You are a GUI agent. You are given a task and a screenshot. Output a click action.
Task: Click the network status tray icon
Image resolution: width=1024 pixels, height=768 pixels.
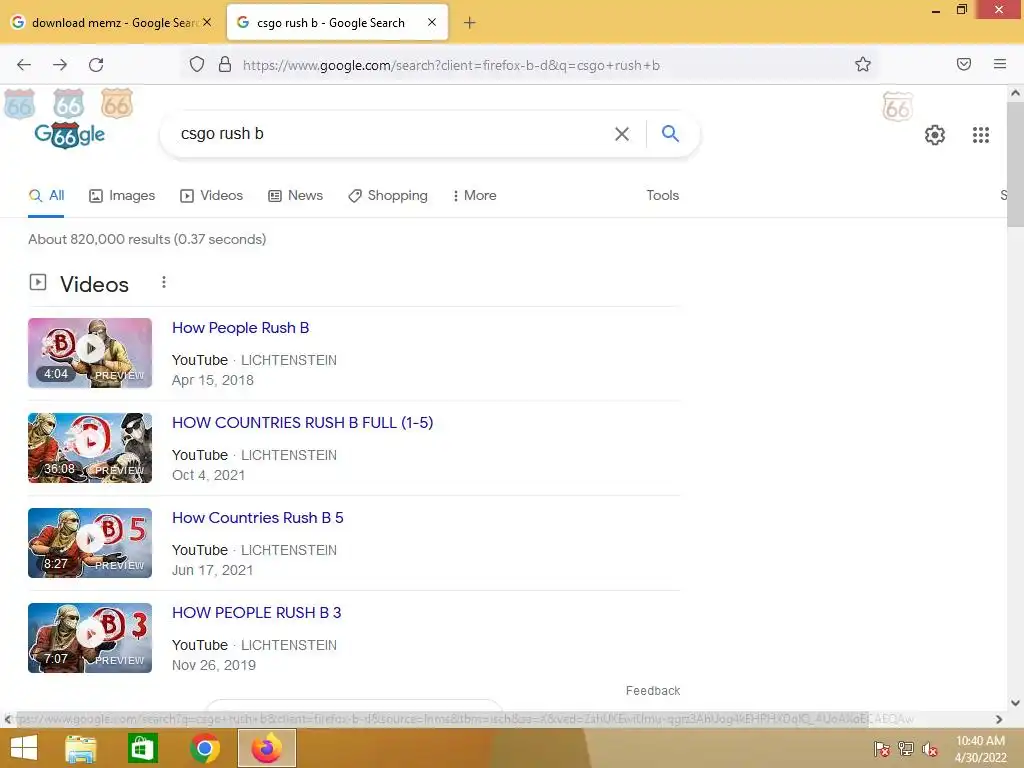tap(906, 749)
